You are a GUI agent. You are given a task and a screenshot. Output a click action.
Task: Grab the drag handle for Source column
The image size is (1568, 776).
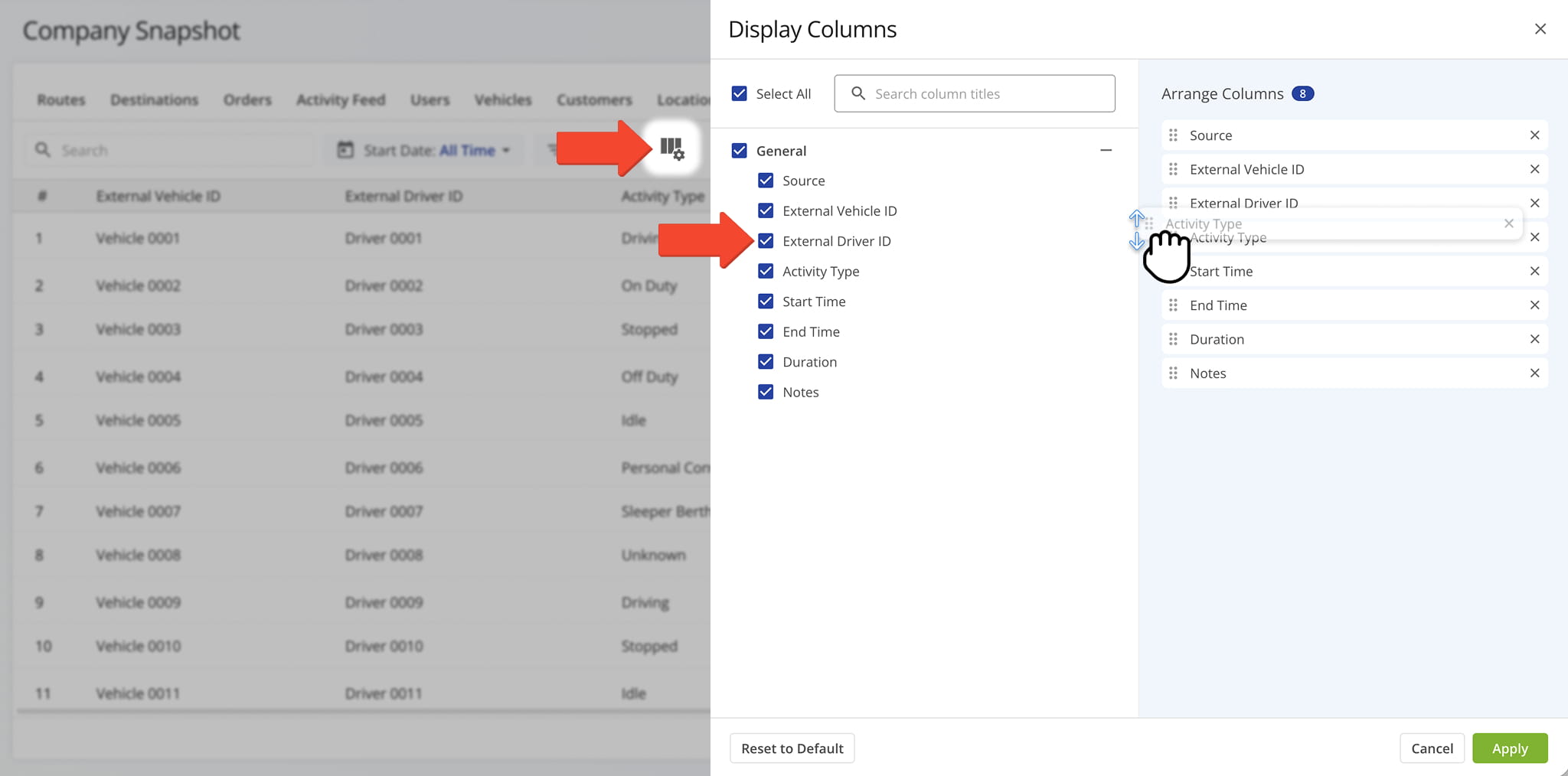point(1173,135)
